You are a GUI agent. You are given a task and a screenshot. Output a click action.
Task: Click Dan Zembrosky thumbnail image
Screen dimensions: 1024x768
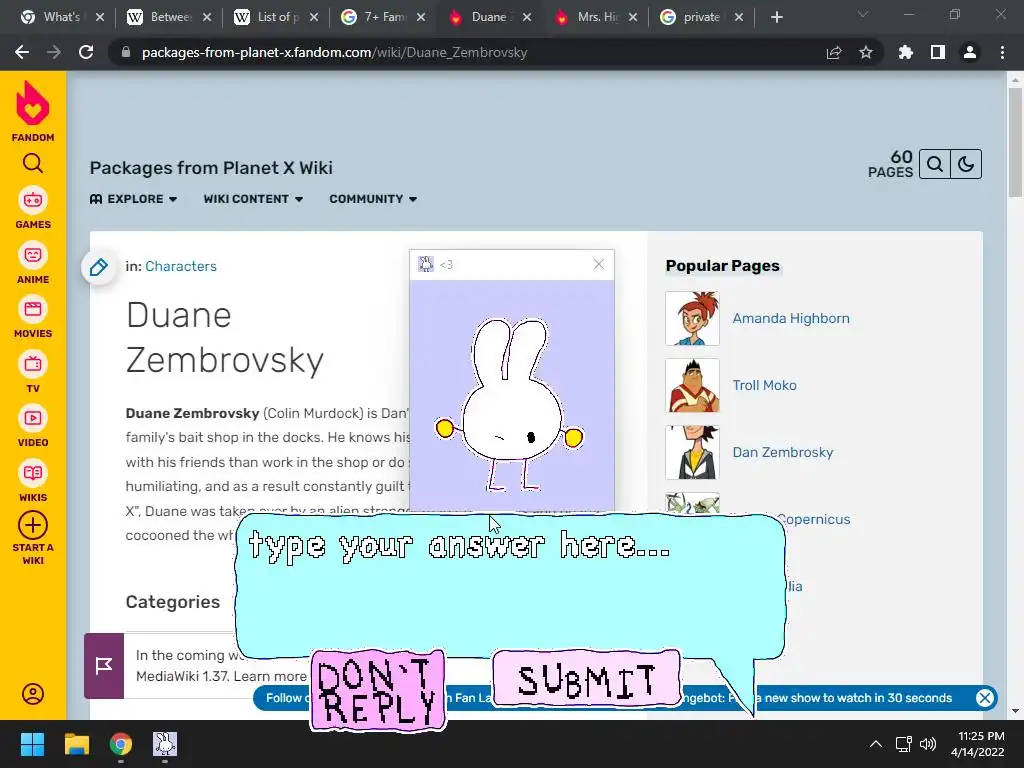pyautogui.click(x=692, y=452)
